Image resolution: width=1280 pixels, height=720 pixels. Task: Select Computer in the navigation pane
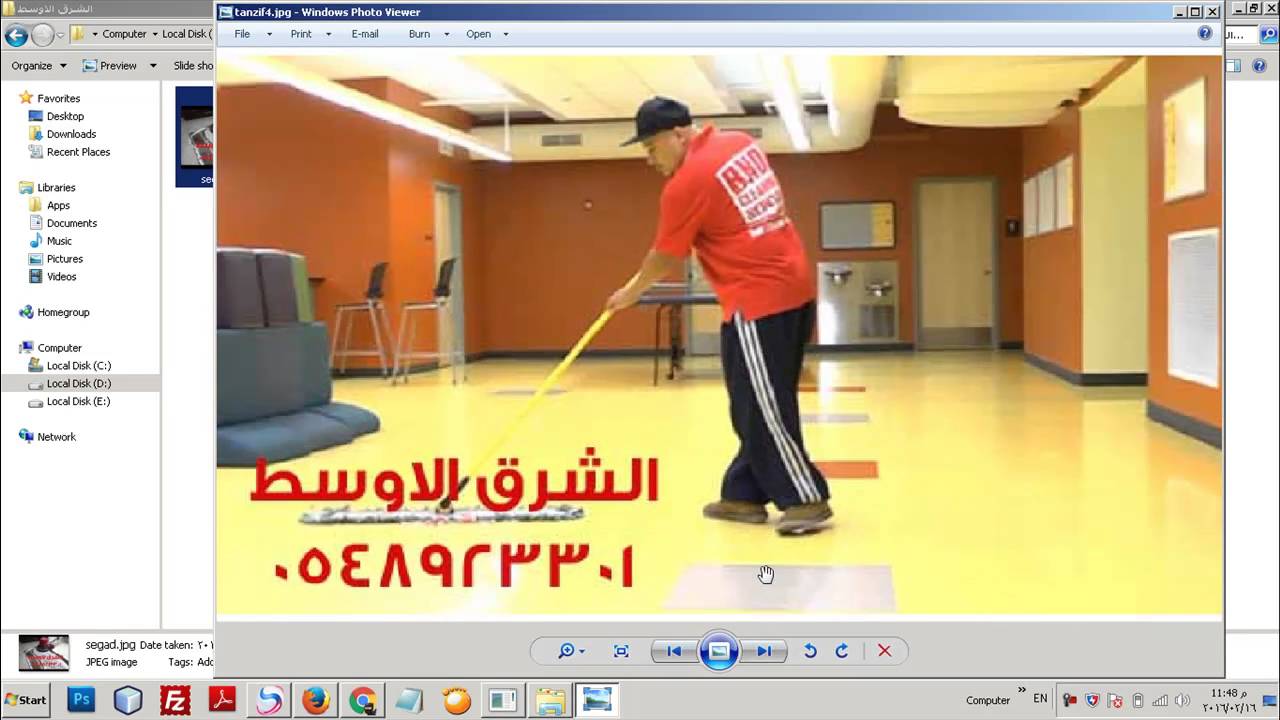[59, 348]
